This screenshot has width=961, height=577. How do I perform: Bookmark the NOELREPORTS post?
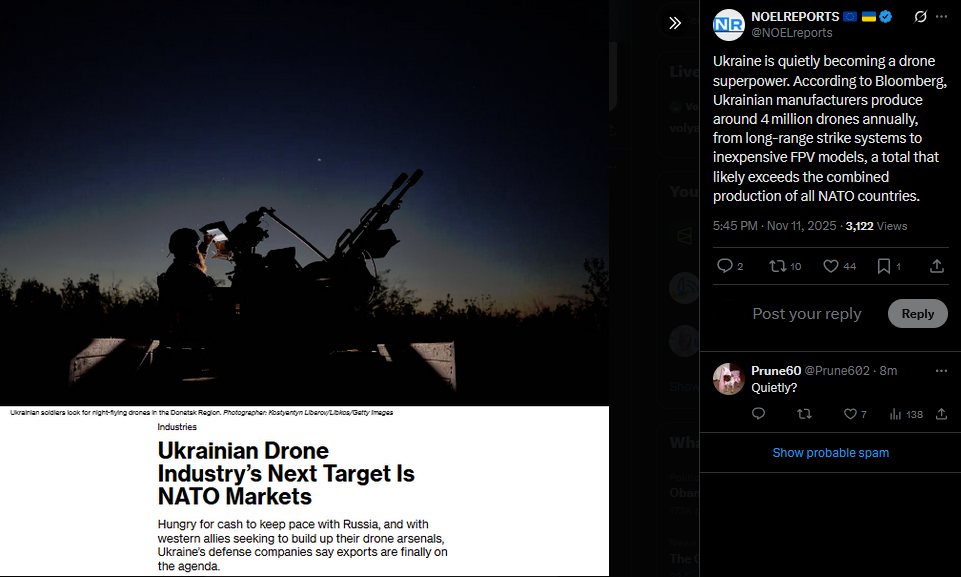point(884,266)
